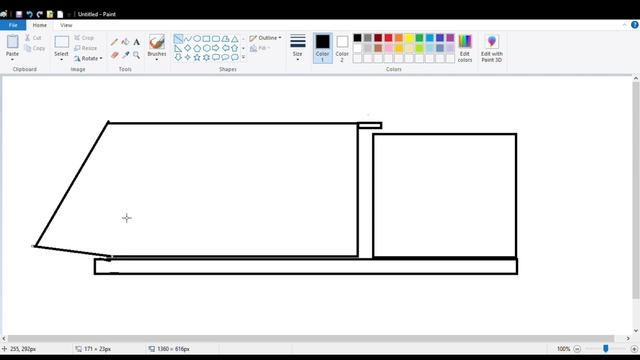Select the Right triangle shape
The height and width of the screenshot is (360, 640).
point(178,48)
